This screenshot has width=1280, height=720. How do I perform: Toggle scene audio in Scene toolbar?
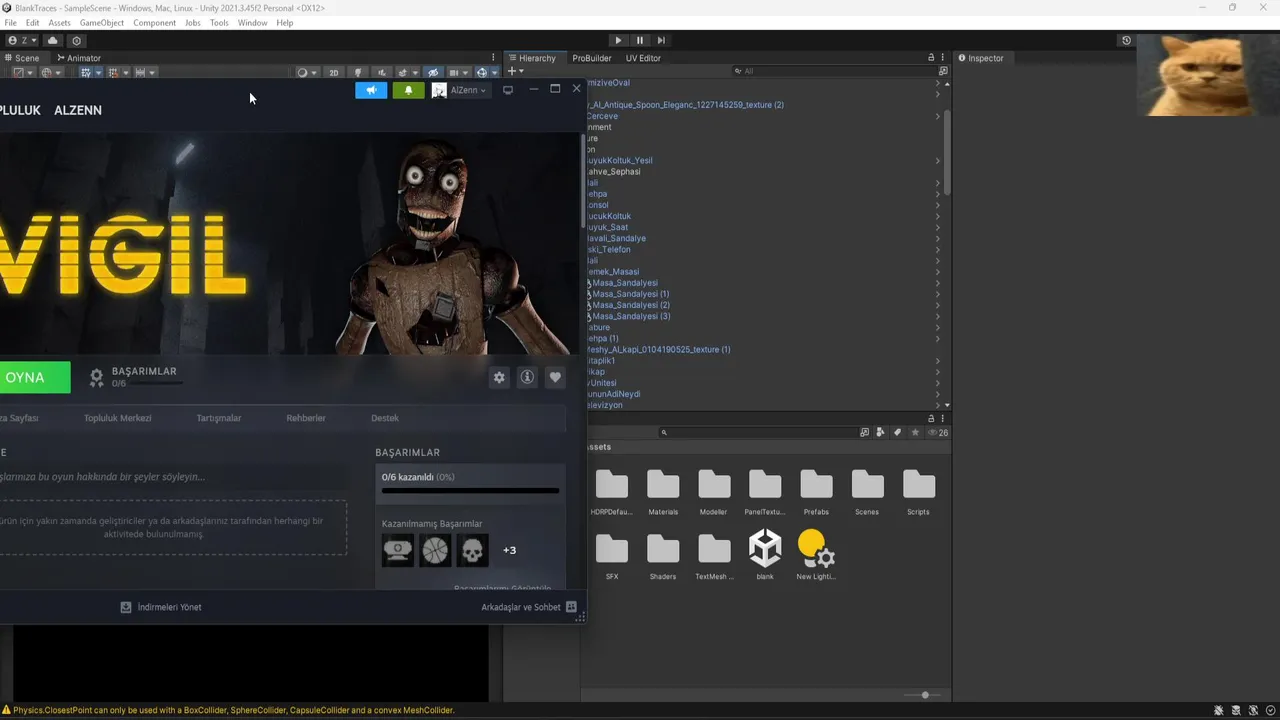381,73
